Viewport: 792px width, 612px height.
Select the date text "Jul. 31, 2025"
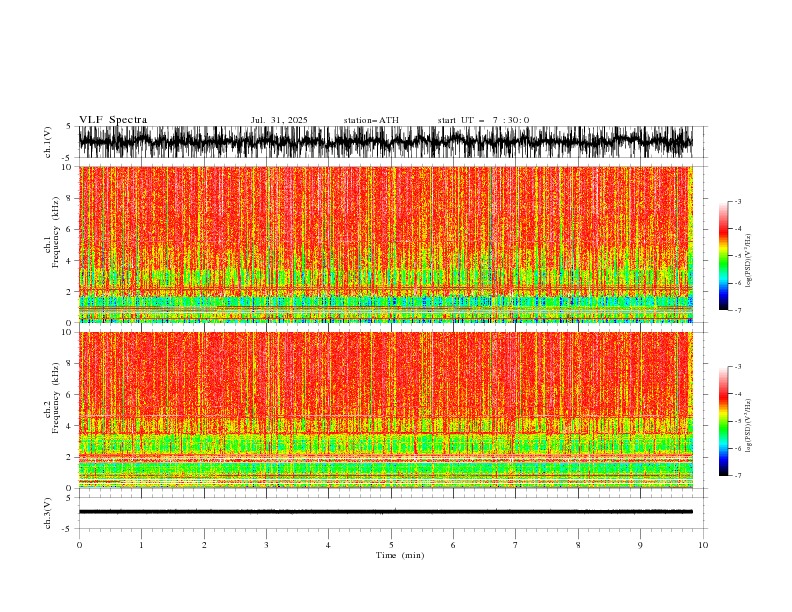(x=279, y=120)
